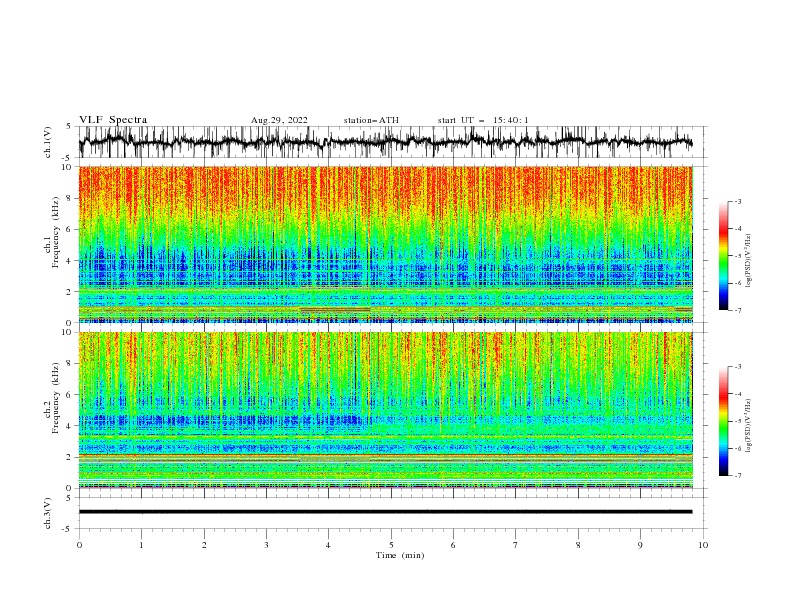Image resolution: width=792 pixels, height=612 pixels.
Task: Click the '-3' label on ch.1 colorbar
Action: pos(737,202)
